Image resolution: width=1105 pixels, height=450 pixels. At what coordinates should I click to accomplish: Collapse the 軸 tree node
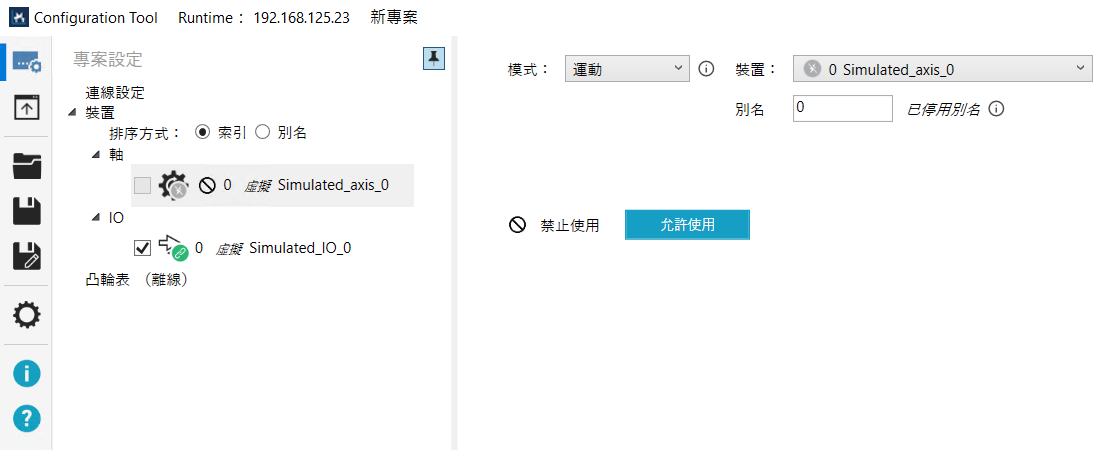pyautogui.click(x=96, y=153)
